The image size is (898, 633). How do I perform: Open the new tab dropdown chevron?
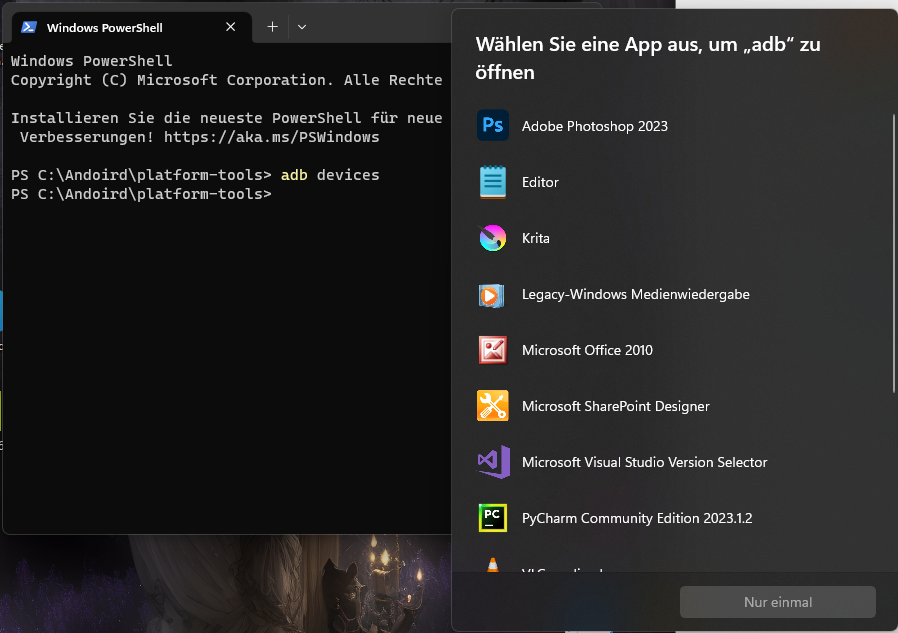302,27
